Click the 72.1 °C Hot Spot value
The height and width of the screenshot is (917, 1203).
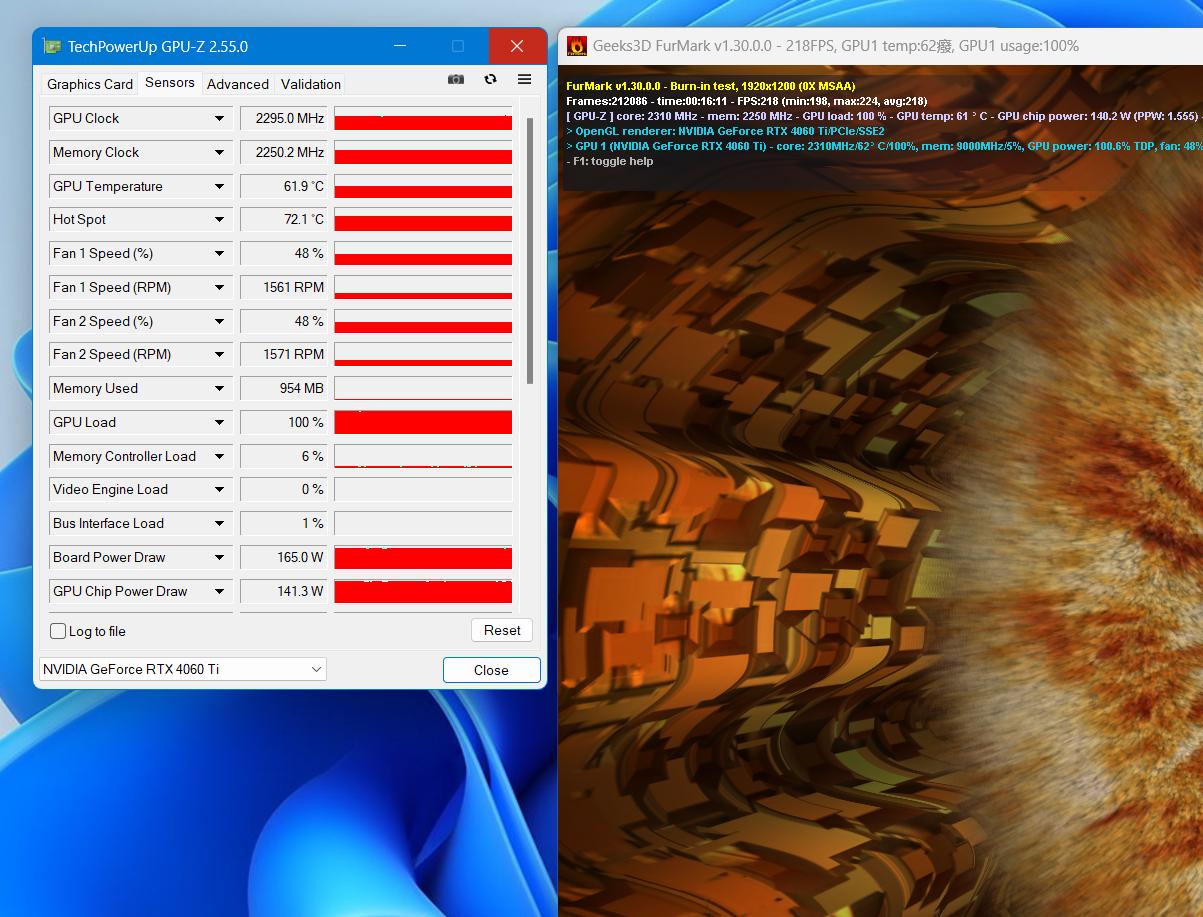pyautogui.click(x=284, y=220)
